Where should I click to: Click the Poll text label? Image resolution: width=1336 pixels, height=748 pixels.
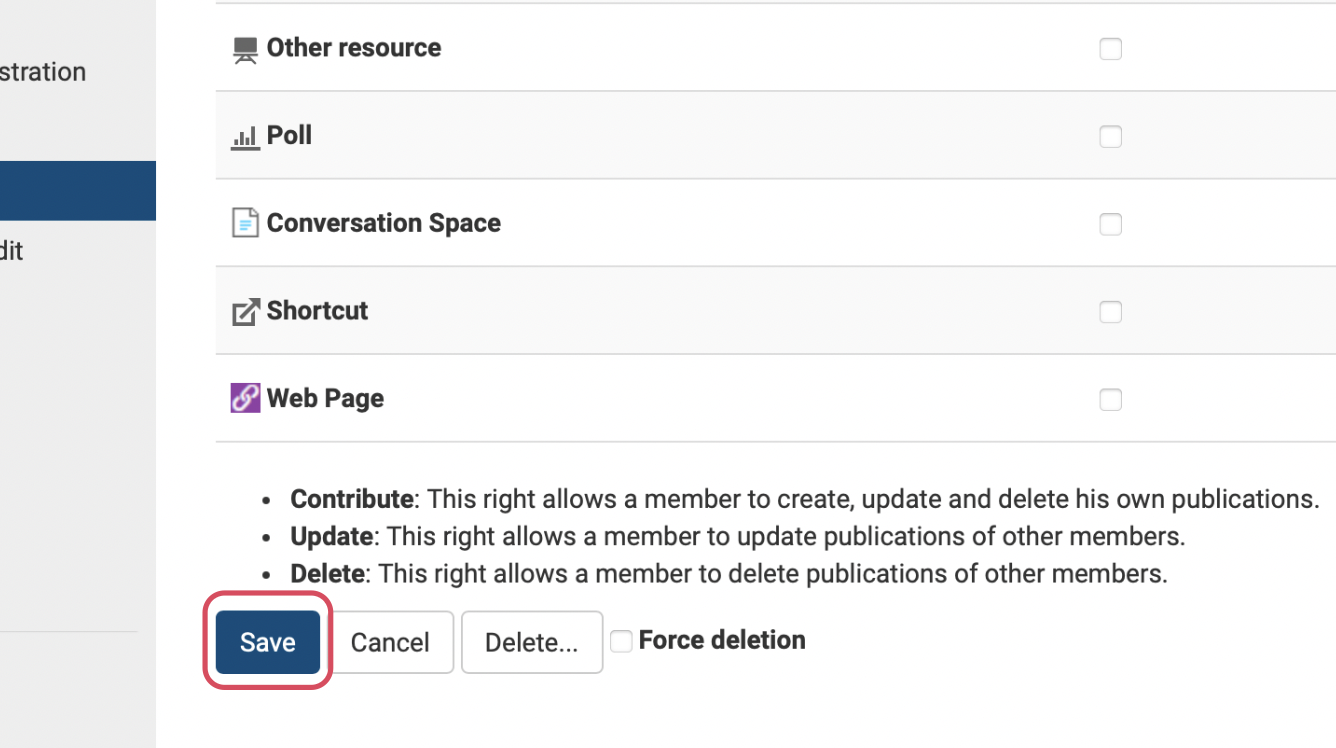[x=289, y=135]
